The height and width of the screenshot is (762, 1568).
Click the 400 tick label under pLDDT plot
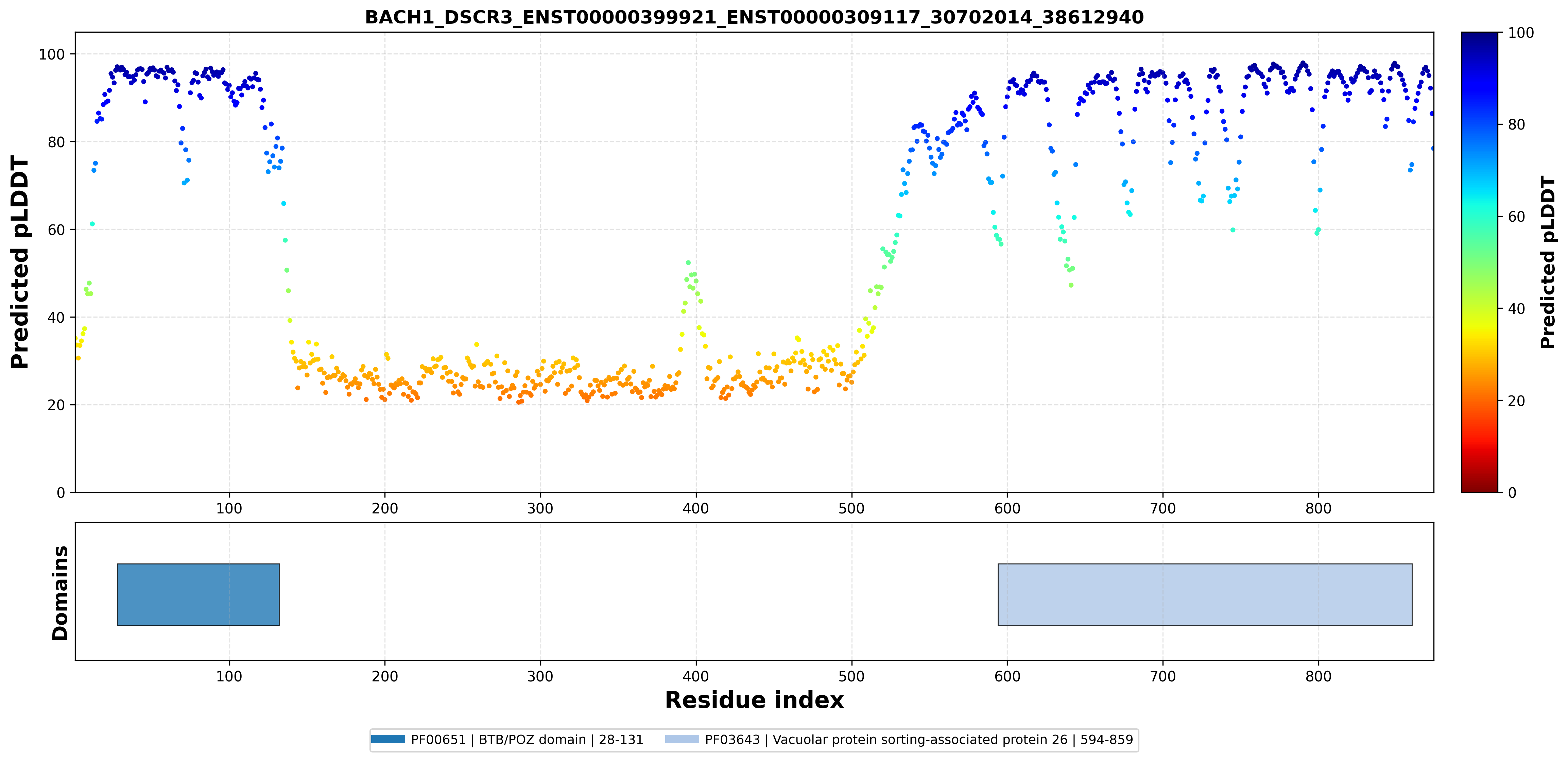click(x=696, y=508)
